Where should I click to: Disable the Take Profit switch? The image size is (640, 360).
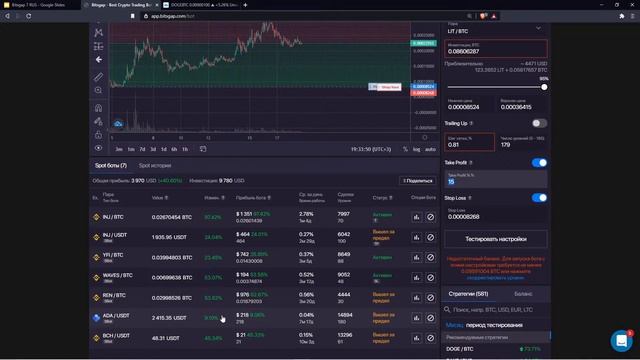click(539, 163)
